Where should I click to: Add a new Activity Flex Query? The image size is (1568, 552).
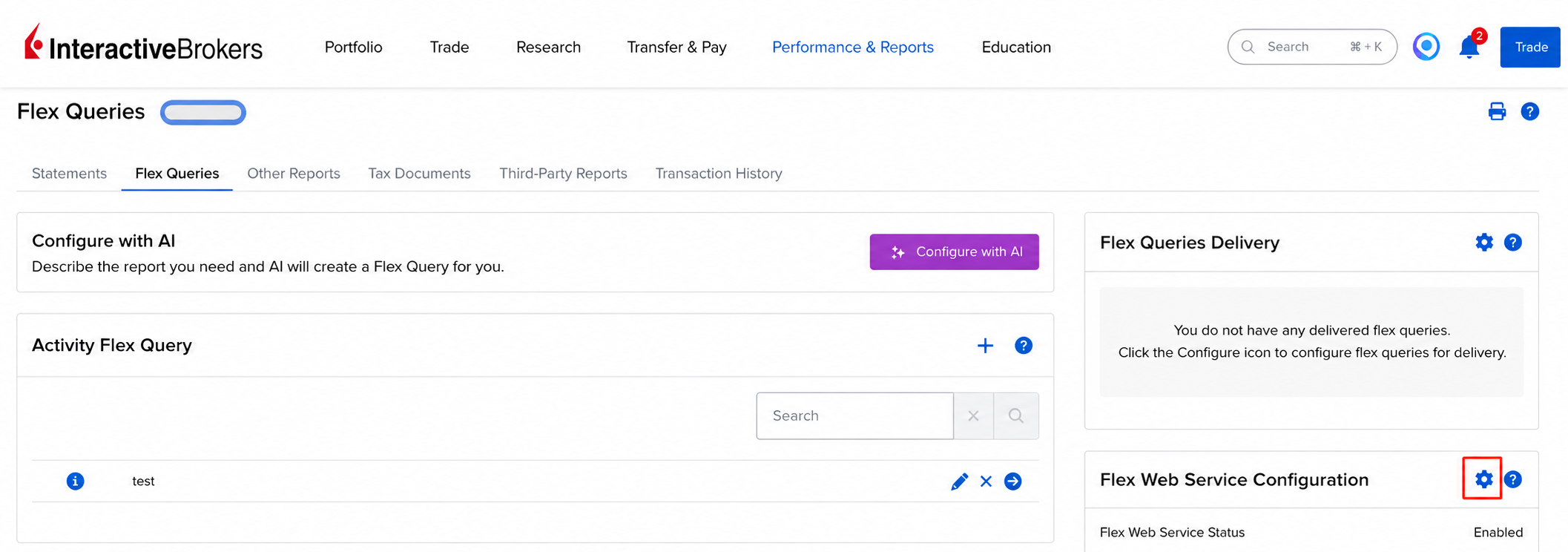985,346
